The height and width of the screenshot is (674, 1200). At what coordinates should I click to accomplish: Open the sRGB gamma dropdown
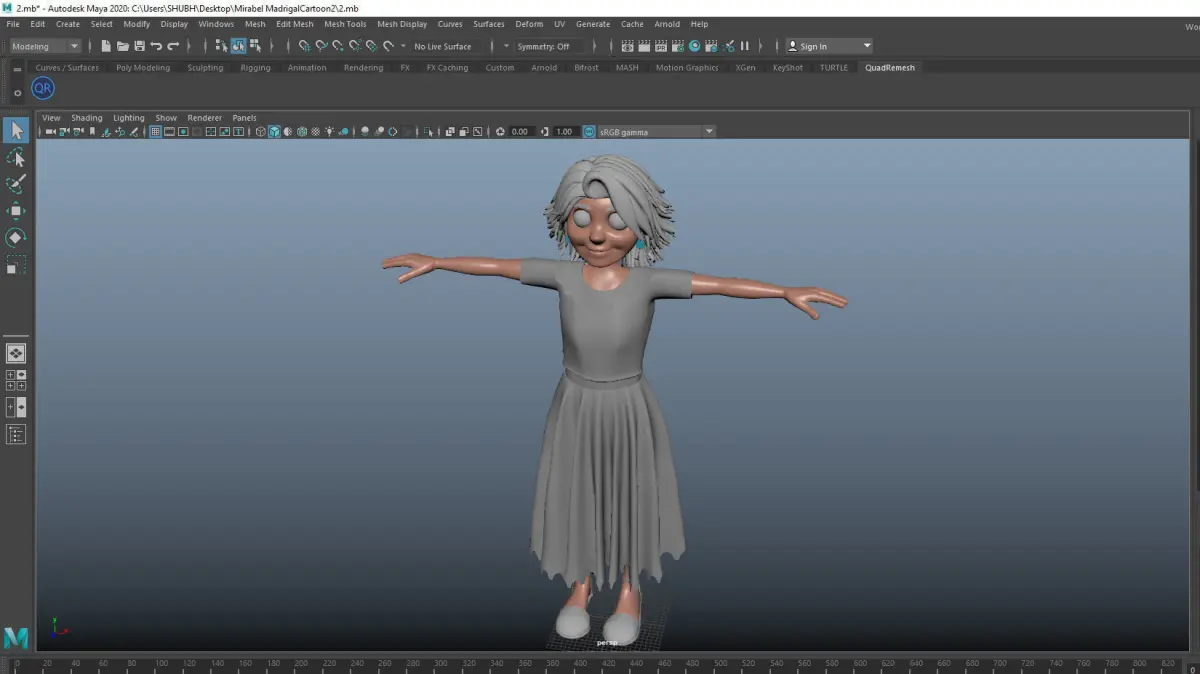656,131
